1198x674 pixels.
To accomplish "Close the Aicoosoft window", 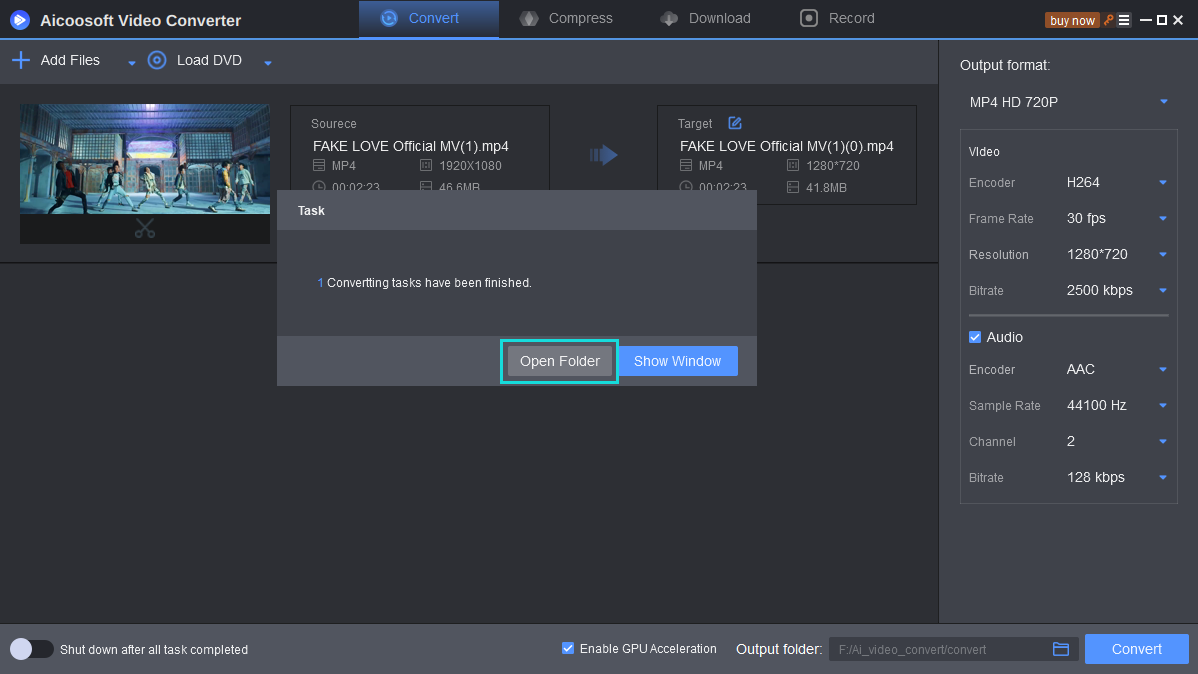I will (x=1178, y=21).
